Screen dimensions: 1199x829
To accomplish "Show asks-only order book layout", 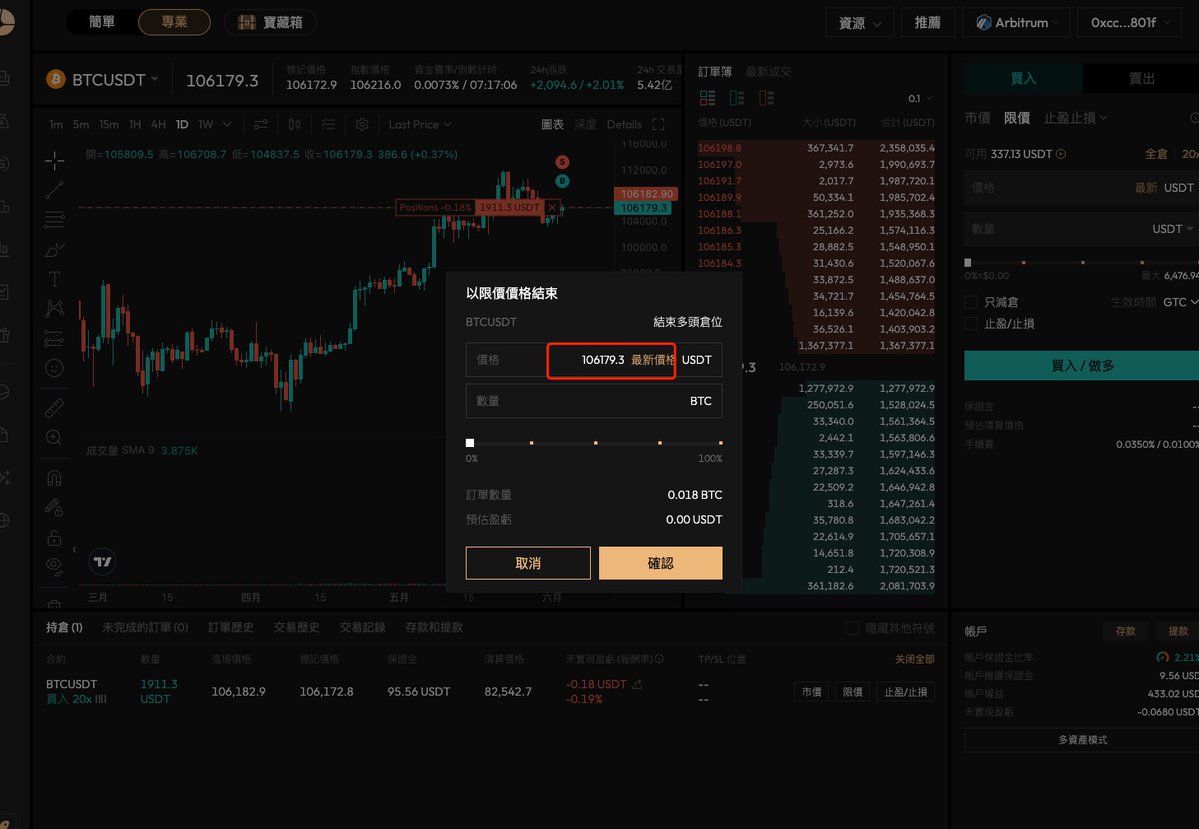I will (x=766, y=98).
